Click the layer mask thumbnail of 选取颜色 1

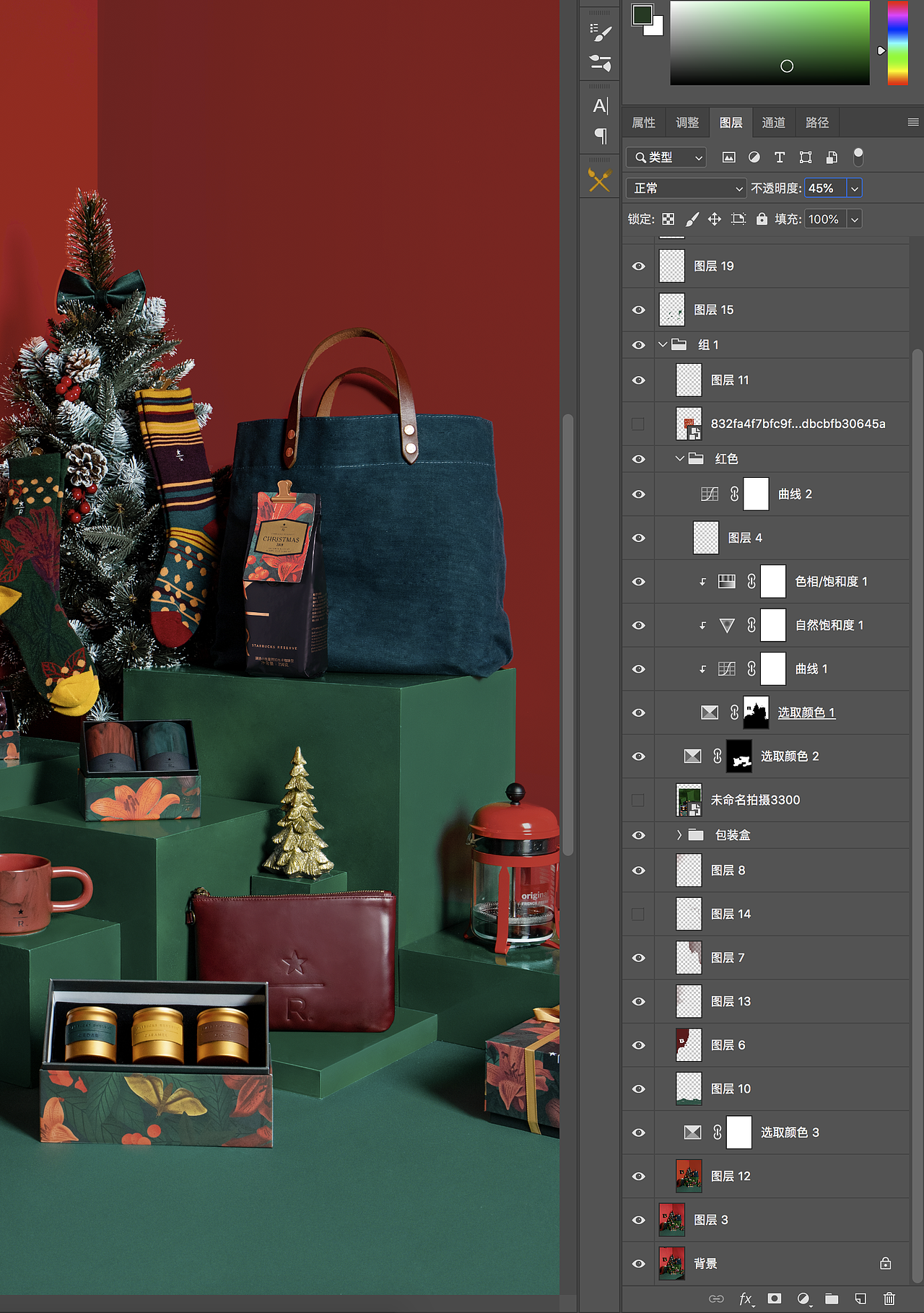coord(756,712)
